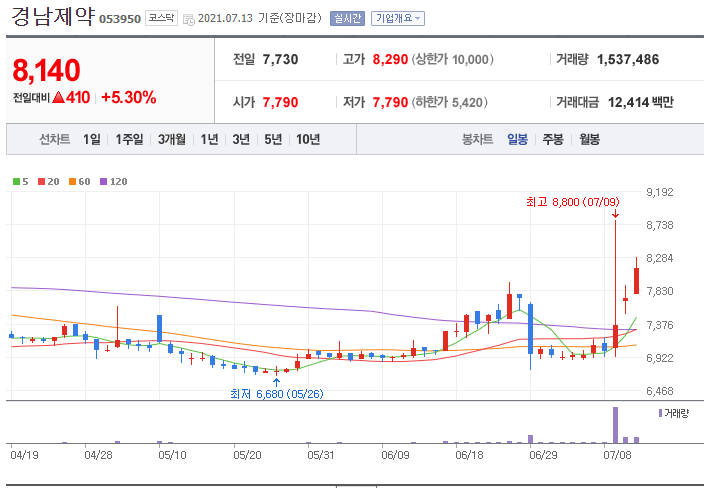
Task: Switch to 일봉 daily candle chart
Action: tap(517, 139)
